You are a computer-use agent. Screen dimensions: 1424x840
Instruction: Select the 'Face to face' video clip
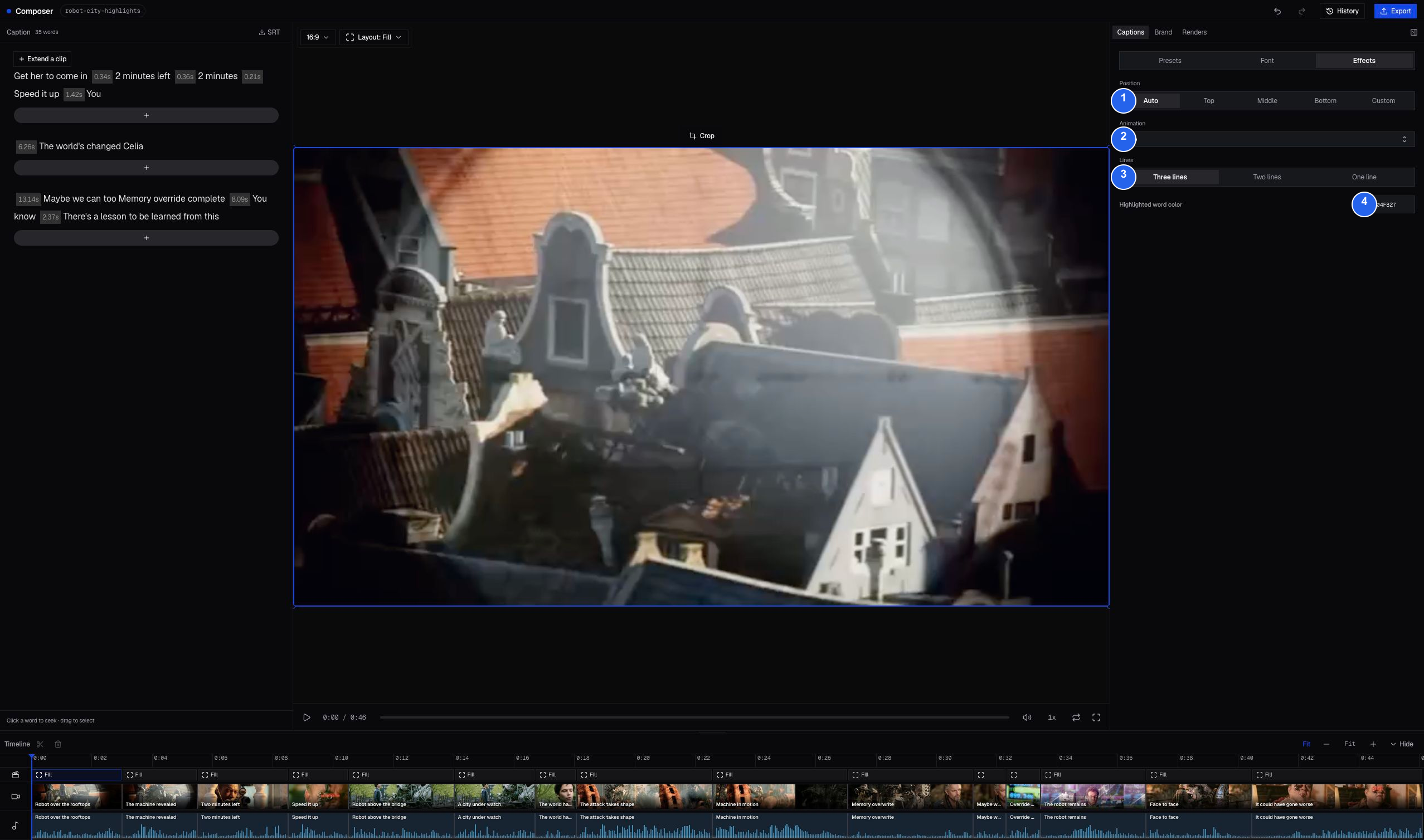pos(1199,797)
